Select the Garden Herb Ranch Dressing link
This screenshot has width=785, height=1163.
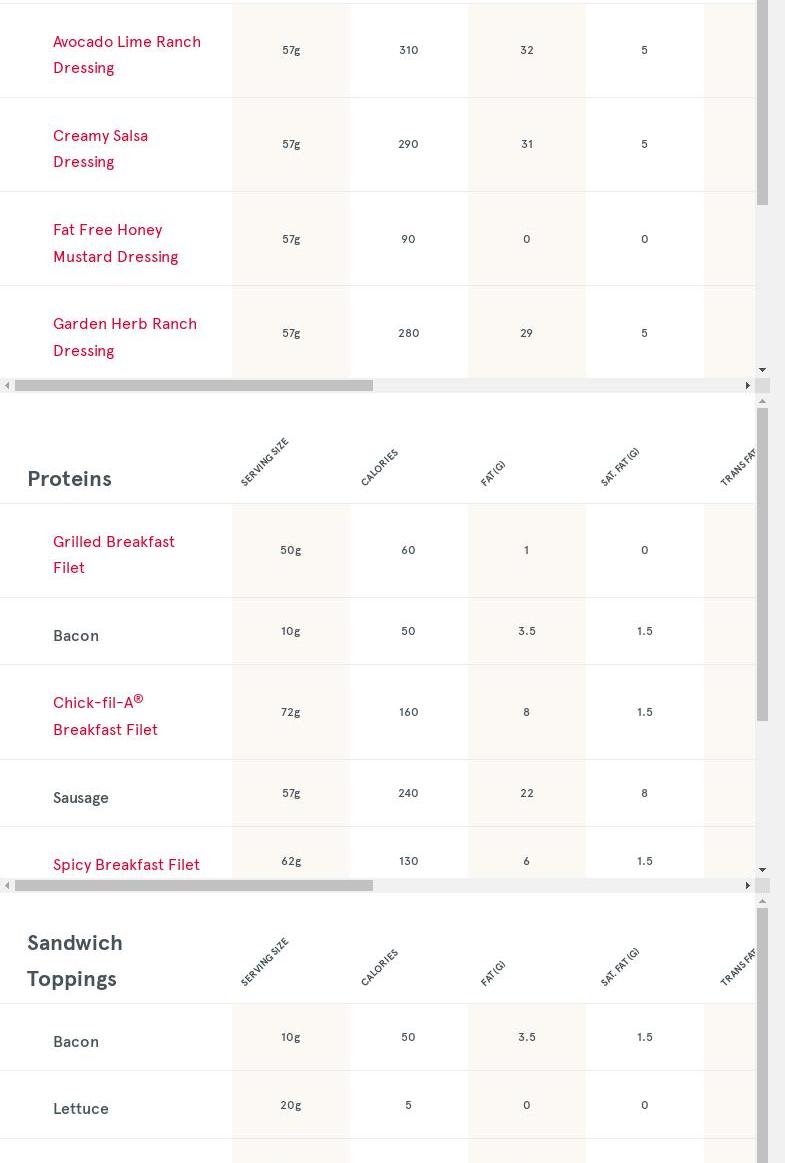124,337
